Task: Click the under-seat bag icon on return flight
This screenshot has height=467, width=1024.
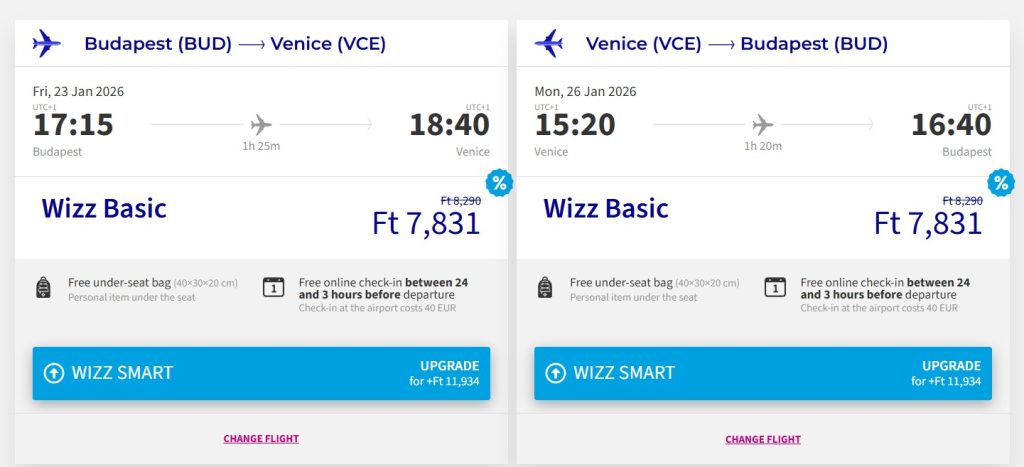Action: [x=545, y=288]
